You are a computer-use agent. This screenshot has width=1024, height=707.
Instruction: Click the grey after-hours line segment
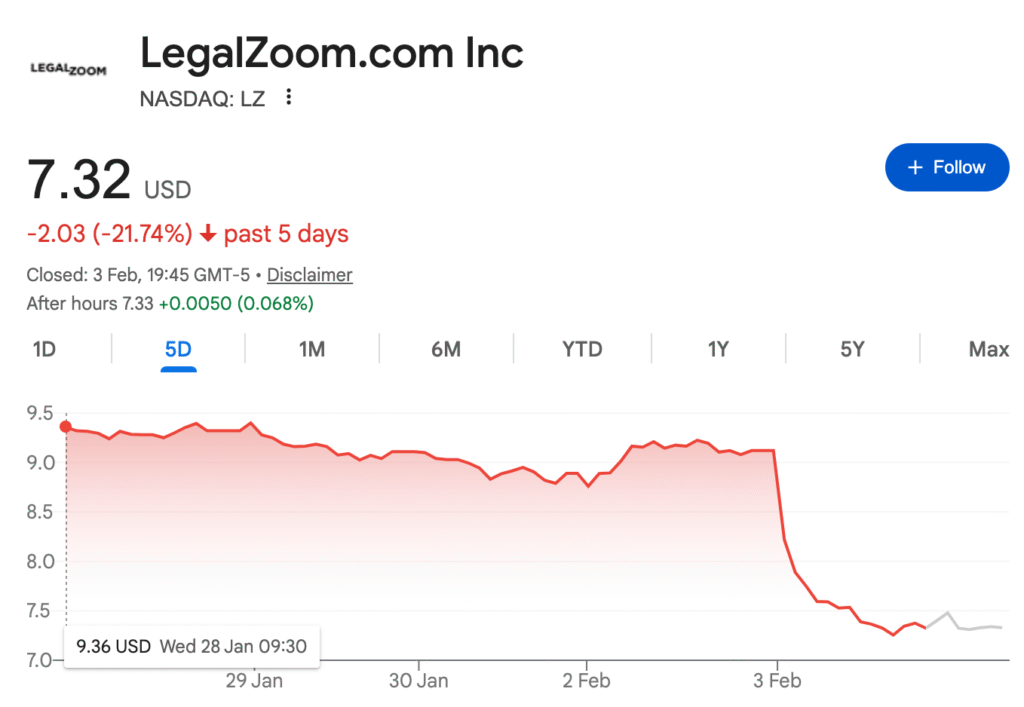966,627
